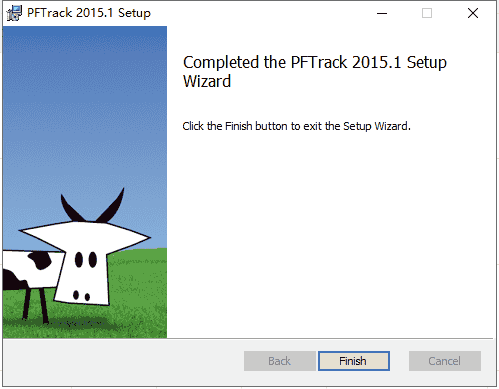The height and width of the screenshot is (389, 499).
Task: Click the "Completed the PFTrack 2015.1 Setup Wizard" heading
Action: 315,72
